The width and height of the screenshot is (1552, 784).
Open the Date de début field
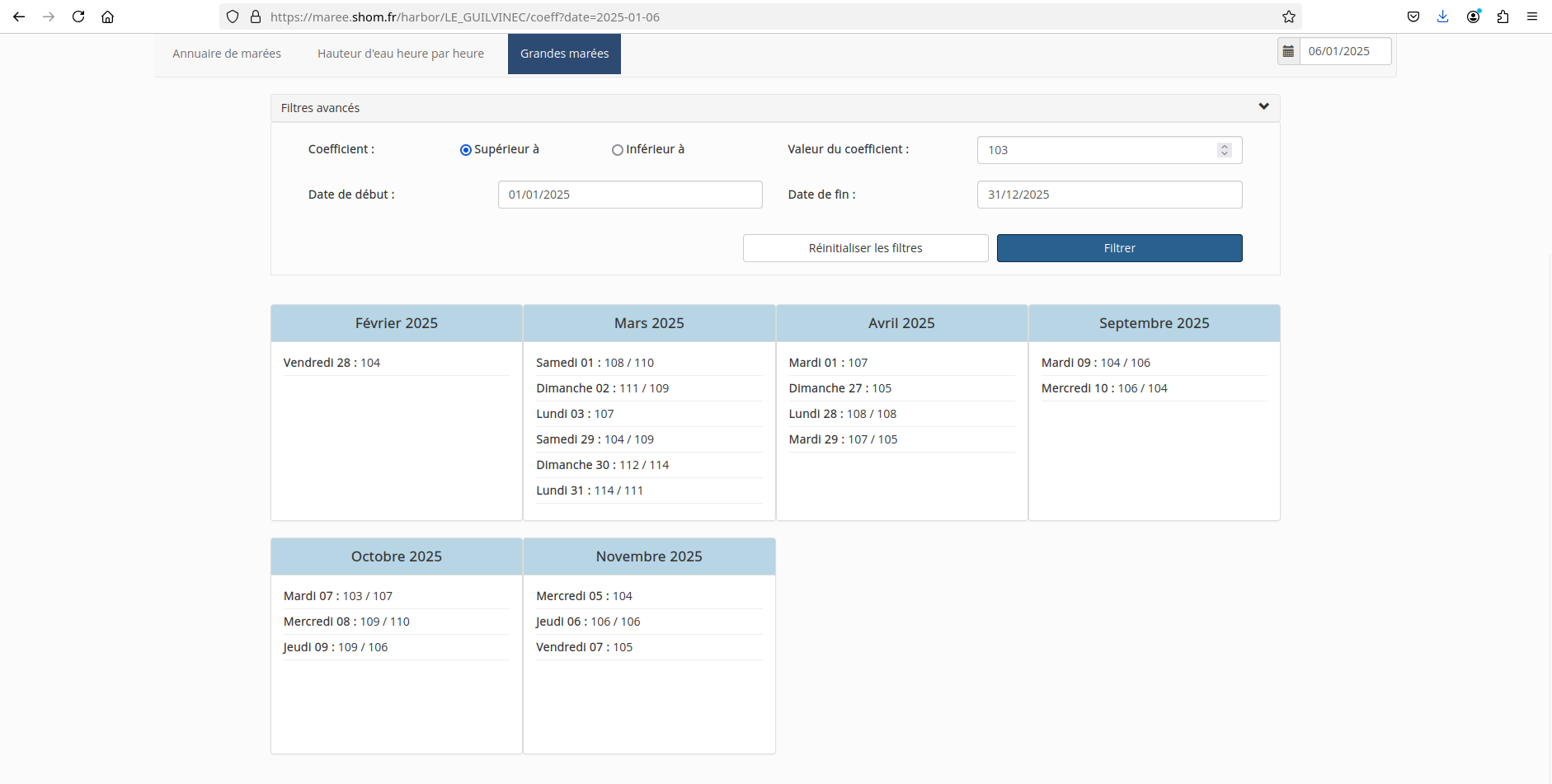click(630, 195)
